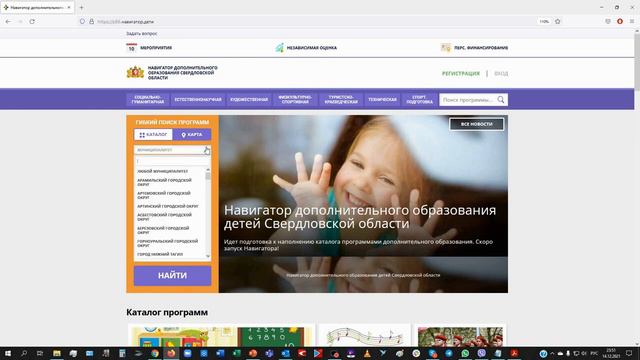Click the municipality list scroll-down arrow
640x360 pixels.
click(x=208, y=256)
